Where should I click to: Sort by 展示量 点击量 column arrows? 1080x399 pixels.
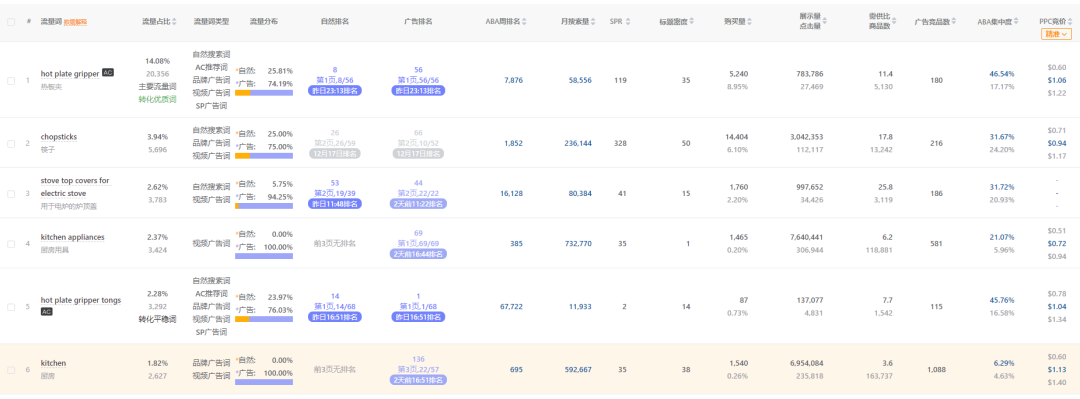(825, 21)
